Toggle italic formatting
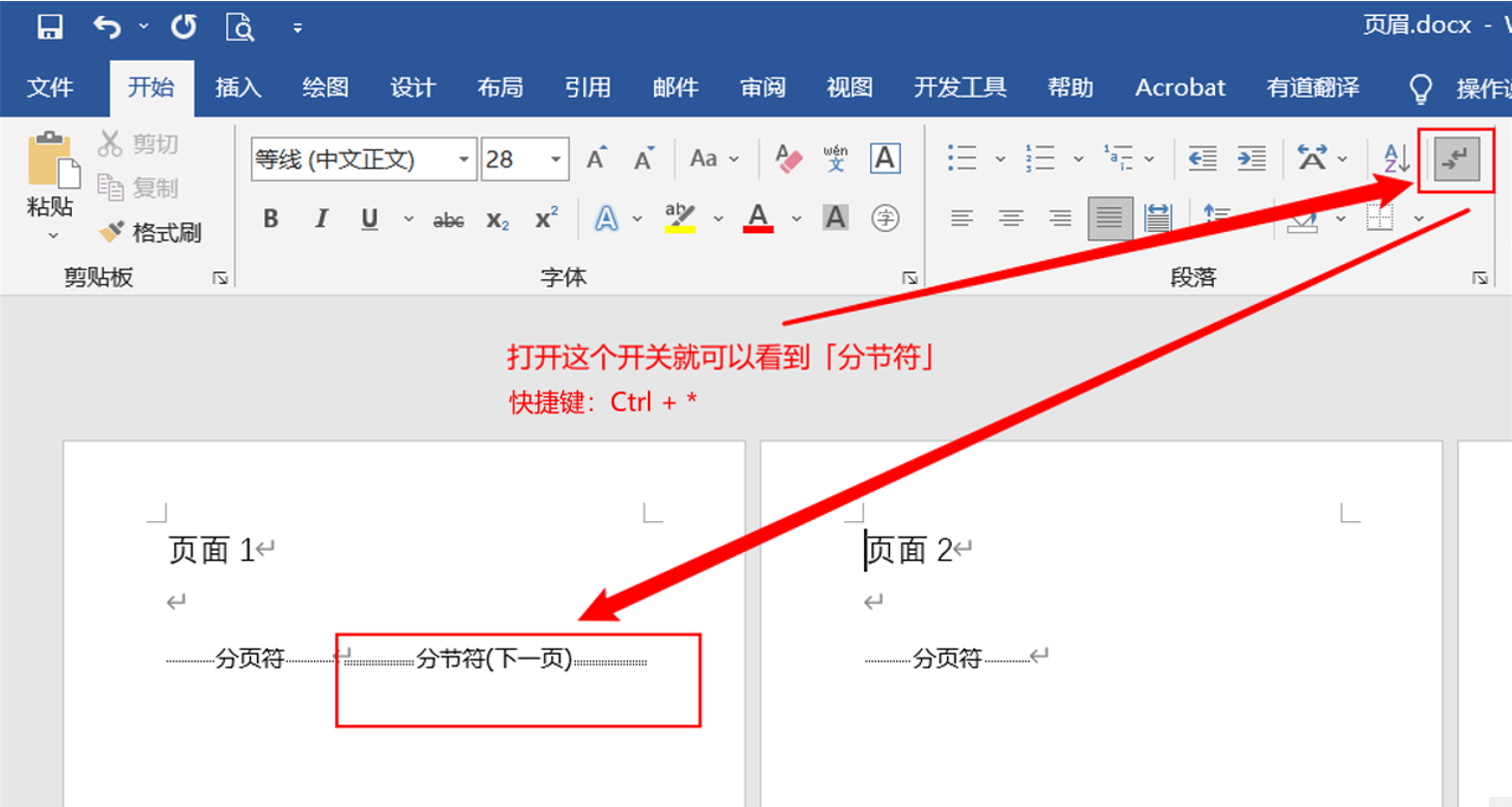Viewport: 1512px width, 807px height. pos(321,218)
